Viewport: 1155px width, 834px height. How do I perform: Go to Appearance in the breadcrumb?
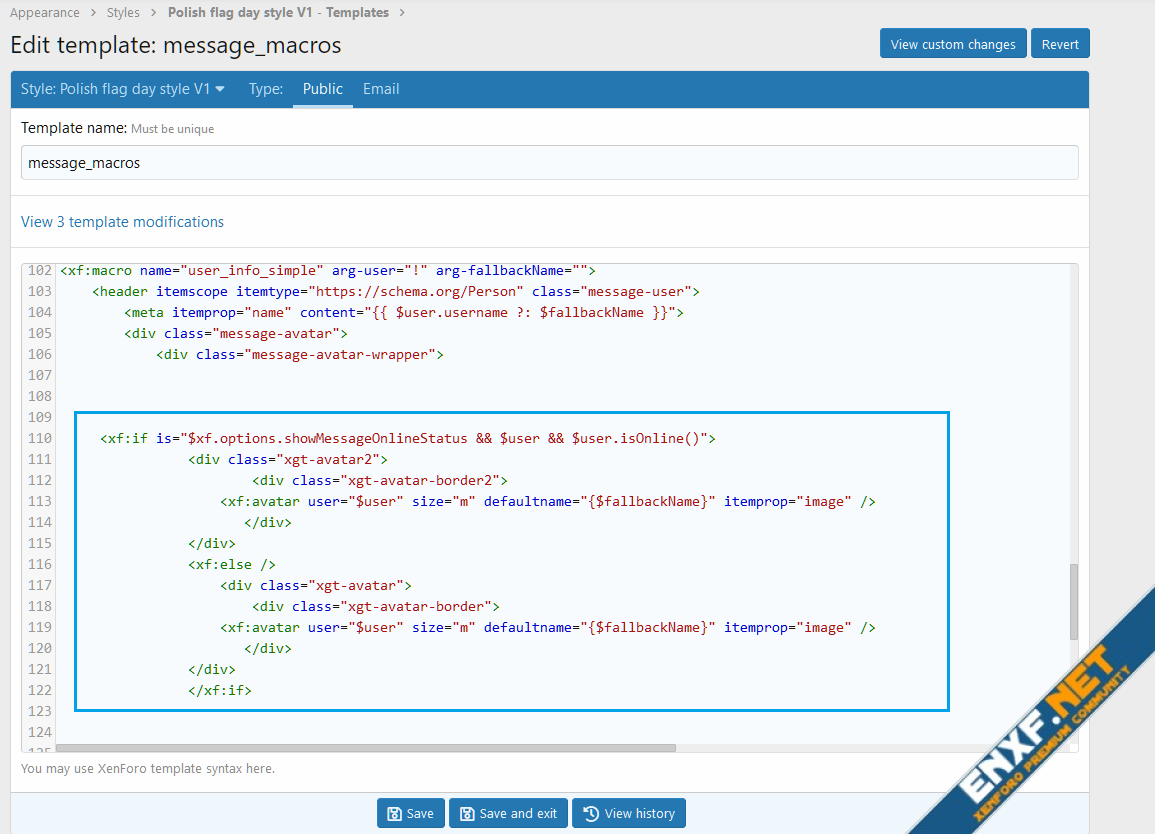pos(45,13)
